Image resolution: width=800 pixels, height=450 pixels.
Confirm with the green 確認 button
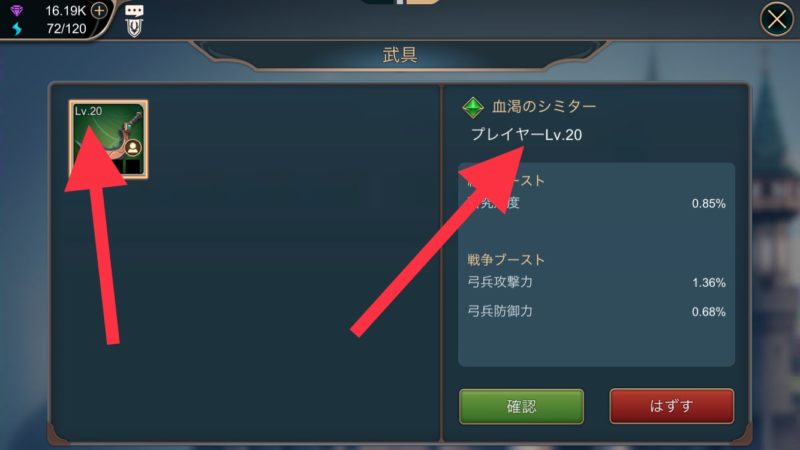click(521, 407)
